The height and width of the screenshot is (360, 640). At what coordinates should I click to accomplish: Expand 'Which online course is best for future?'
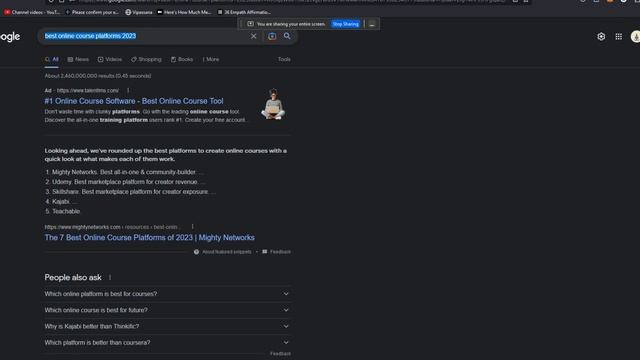point(167,310)
